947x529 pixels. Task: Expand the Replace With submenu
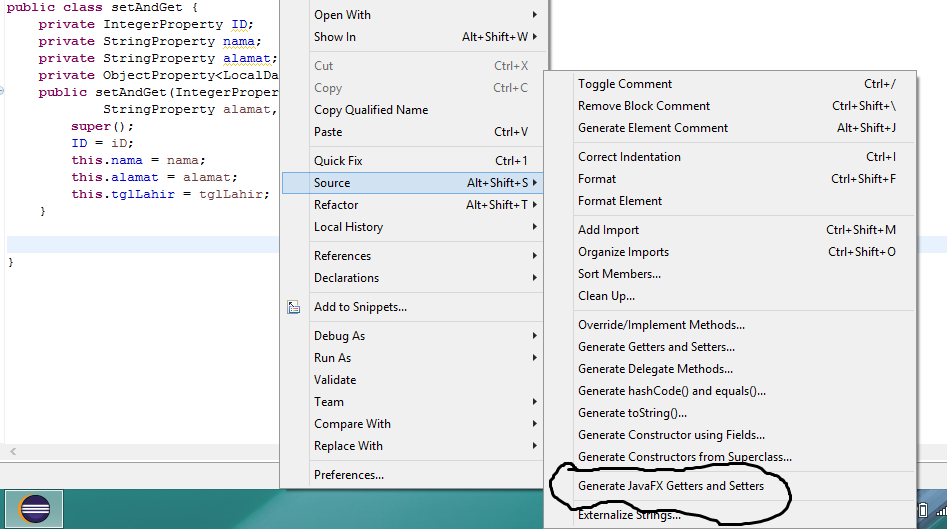pyautogui.click(x=414, y=446)
